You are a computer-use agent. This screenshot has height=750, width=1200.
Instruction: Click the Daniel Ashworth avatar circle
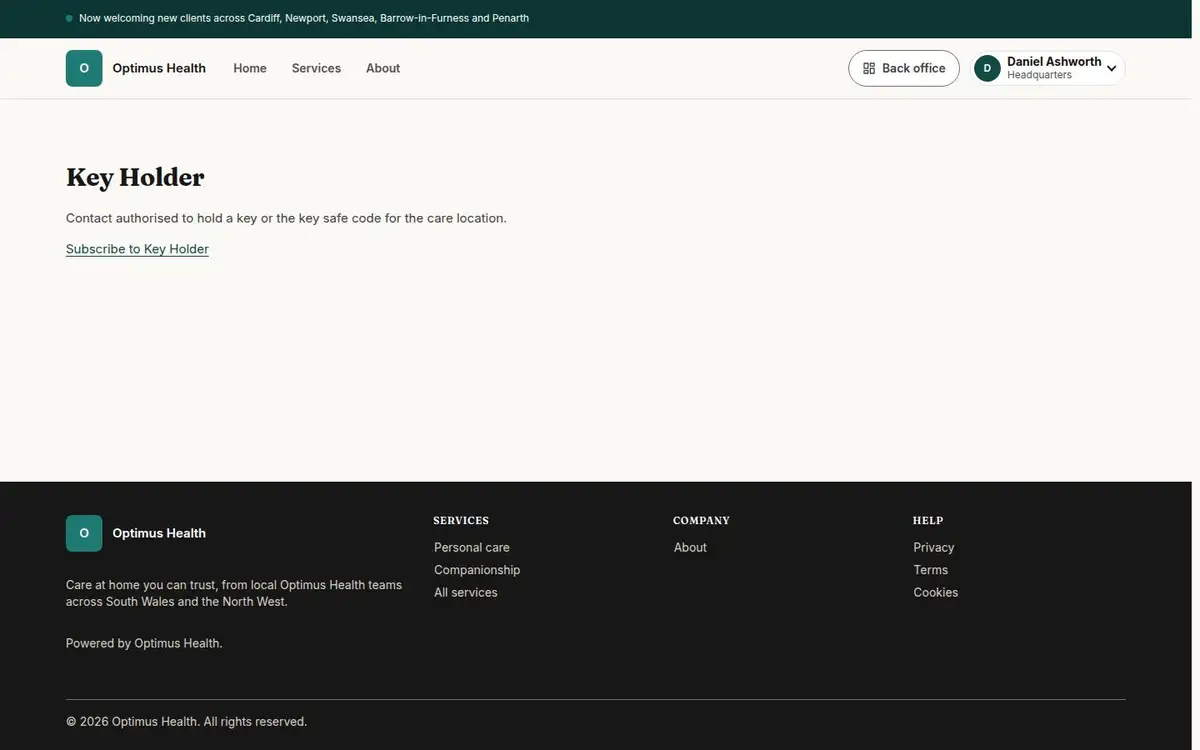pos(987,68)
